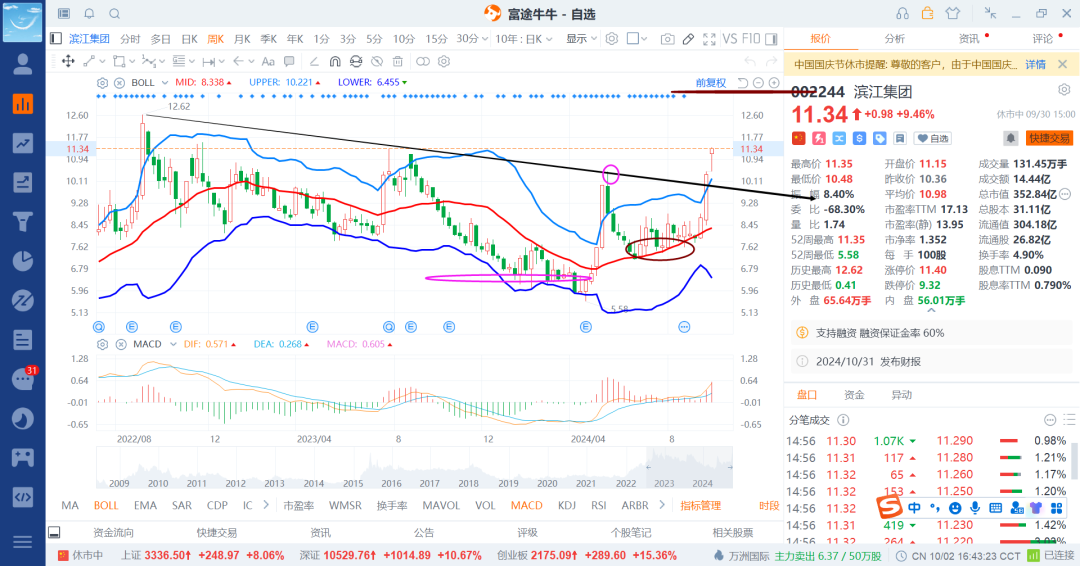This screenshot has height=566, width=1080.
Task: Expand the chart to fullscreen
Action: [709, 39]
